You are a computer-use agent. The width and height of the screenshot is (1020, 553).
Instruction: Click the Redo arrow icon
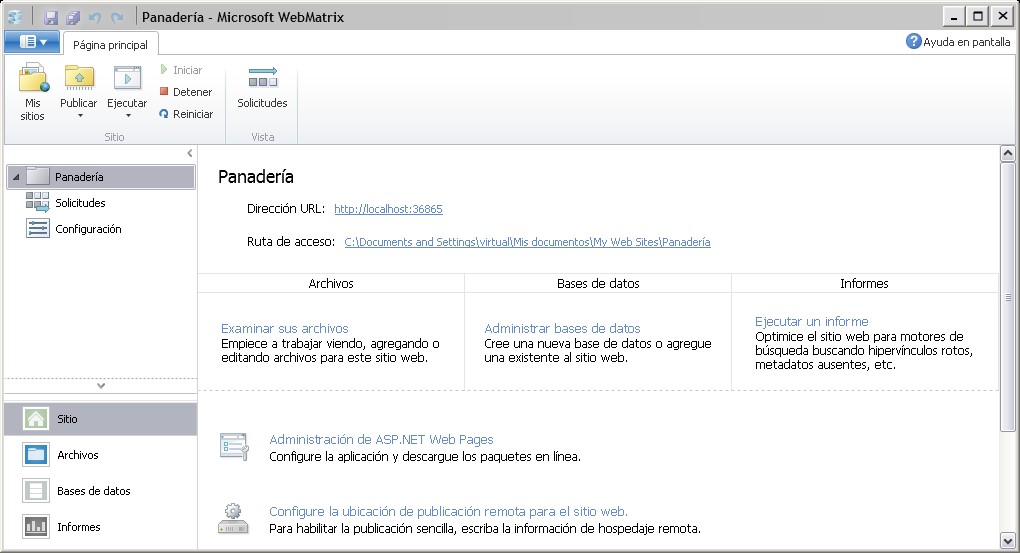(117, 18)
